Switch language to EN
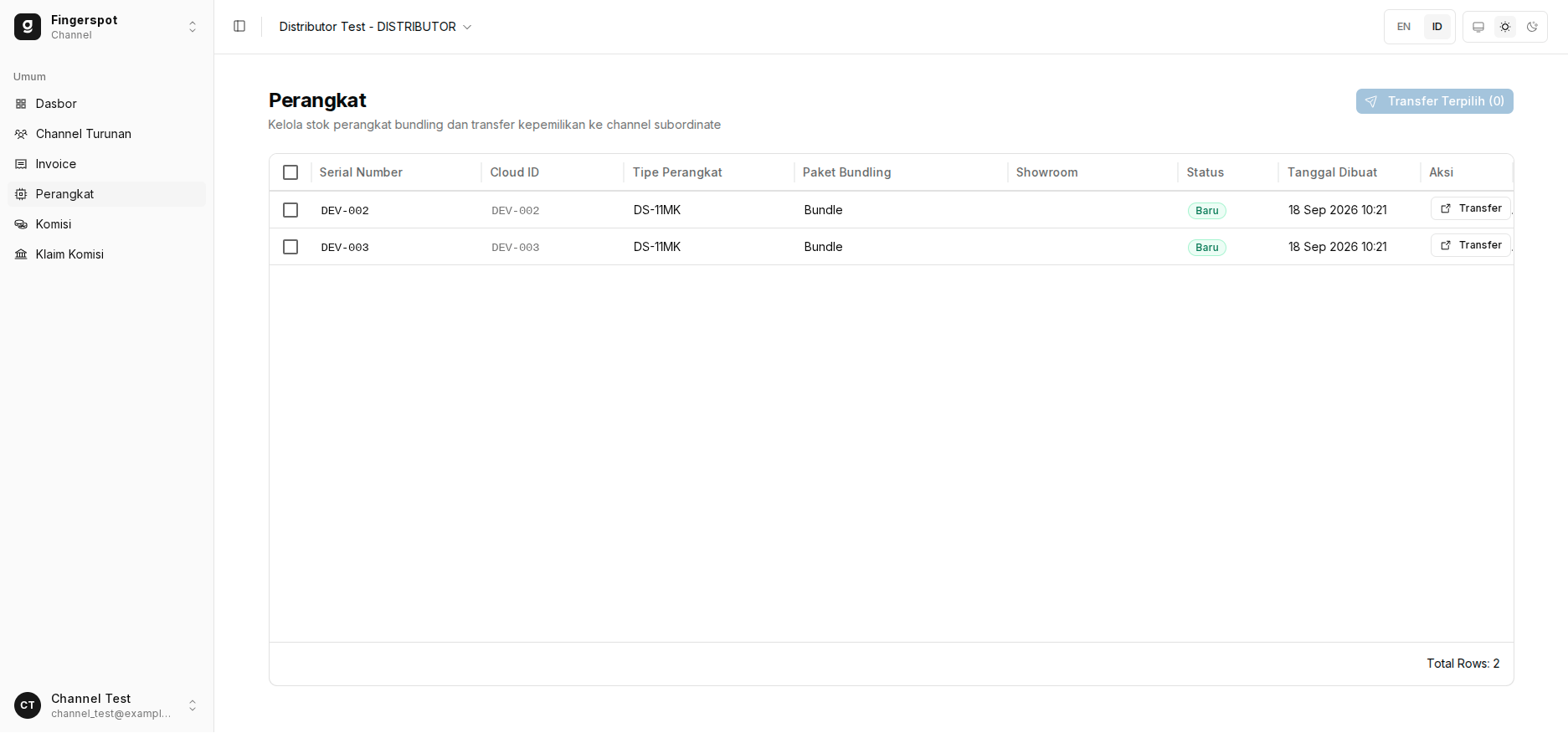 [x=1404, y=27]
